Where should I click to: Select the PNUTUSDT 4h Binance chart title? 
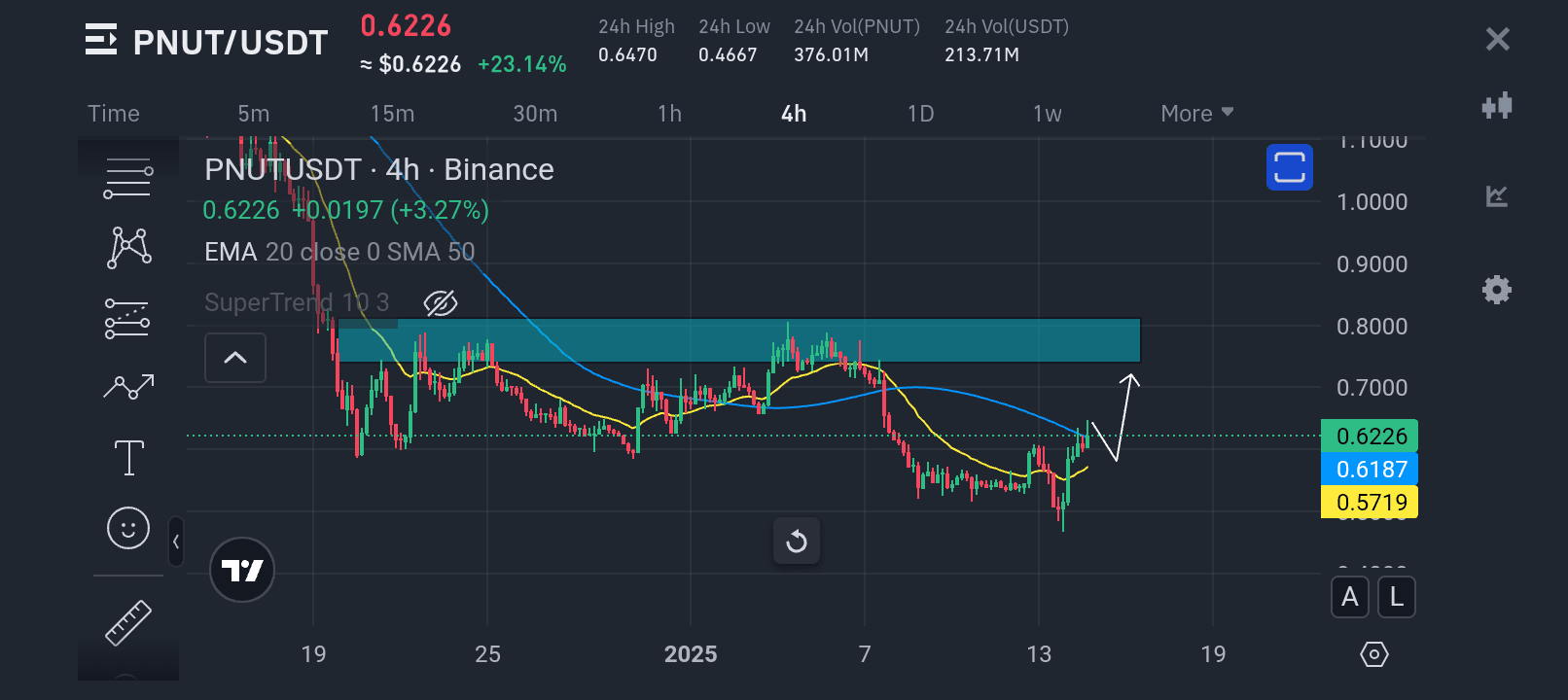point(379,170)
